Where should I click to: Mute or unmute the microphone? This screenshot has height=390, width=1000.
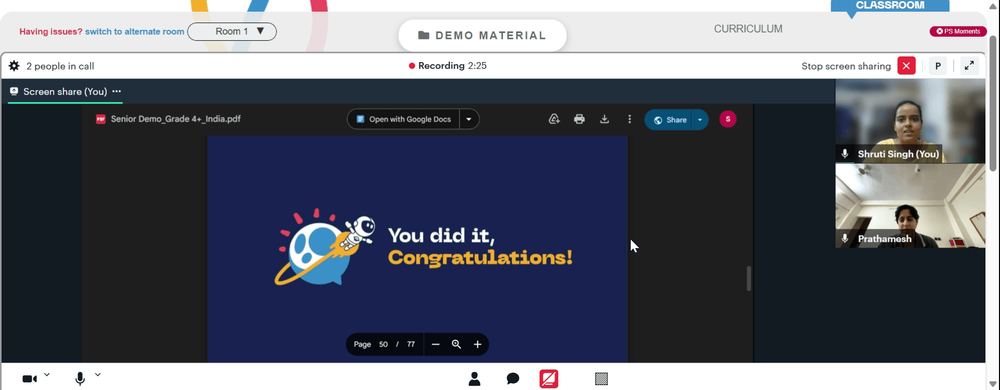(80, 379)
